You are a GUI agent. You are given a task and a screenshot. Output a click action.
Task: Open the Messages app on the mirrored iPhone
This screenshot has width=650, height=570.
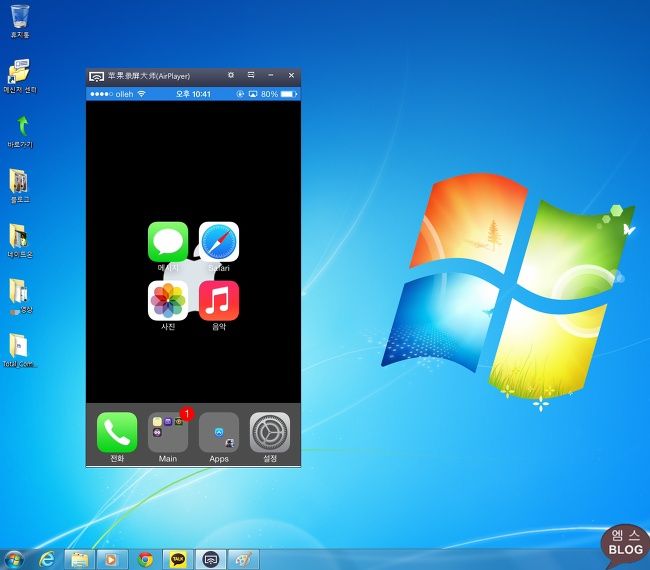168,242
